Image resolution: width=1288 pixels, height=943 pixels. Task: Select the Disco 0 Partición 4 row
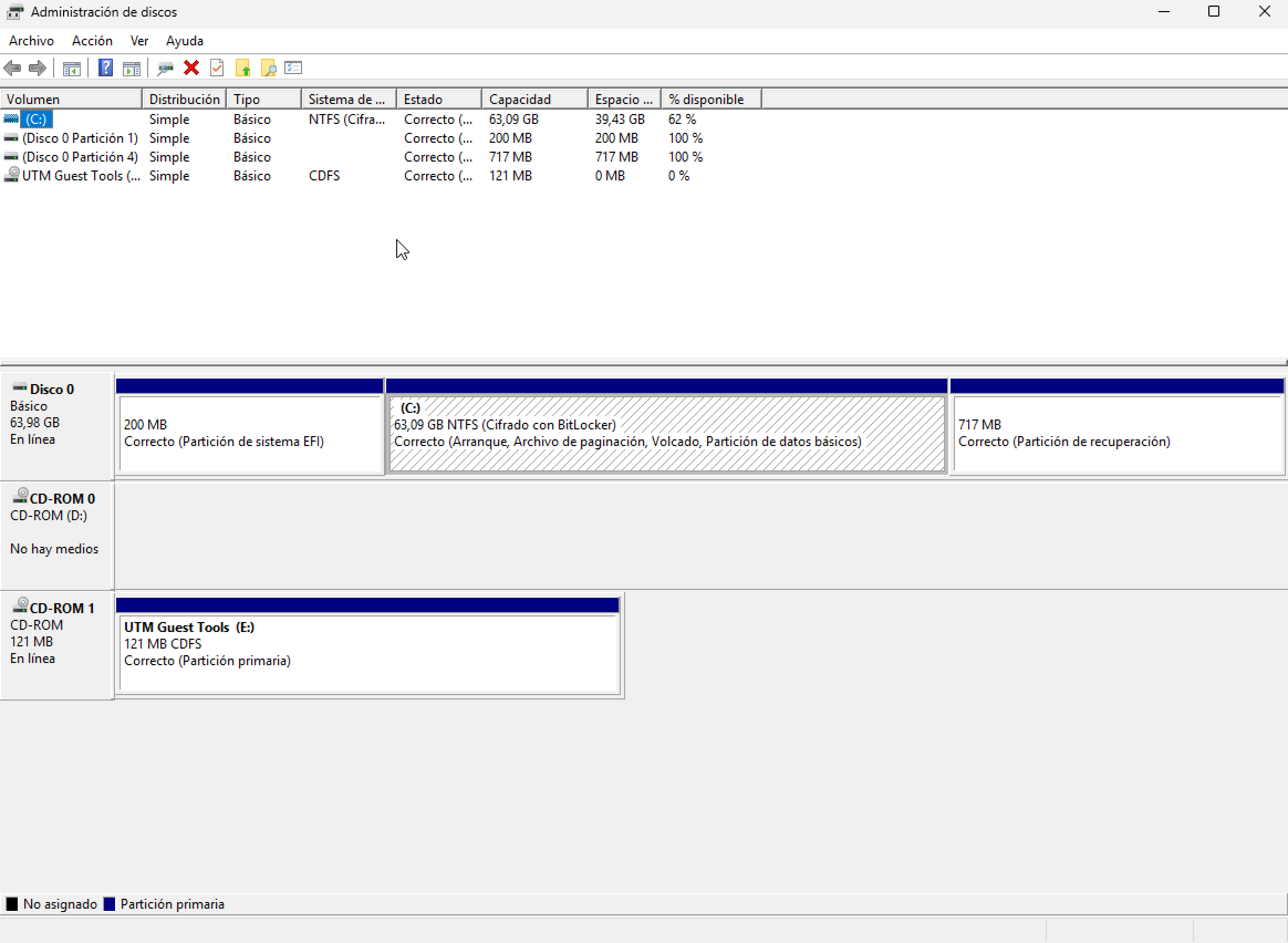(x=381, y=157)
